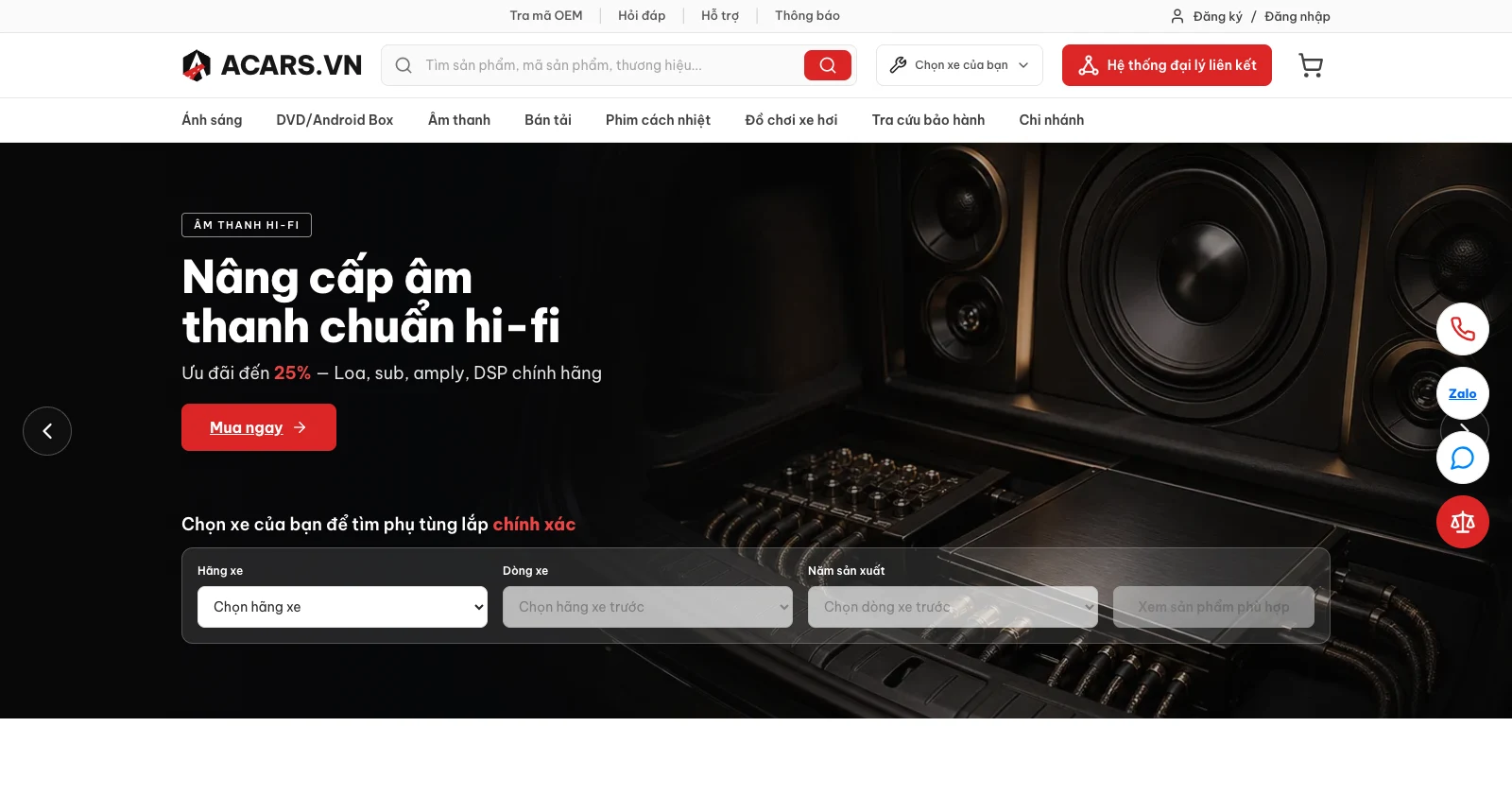Click the user account icon near Đăng ký
Image resolution: width=1512 pixels, height=796 pixels.
[x=1177, y=16]
